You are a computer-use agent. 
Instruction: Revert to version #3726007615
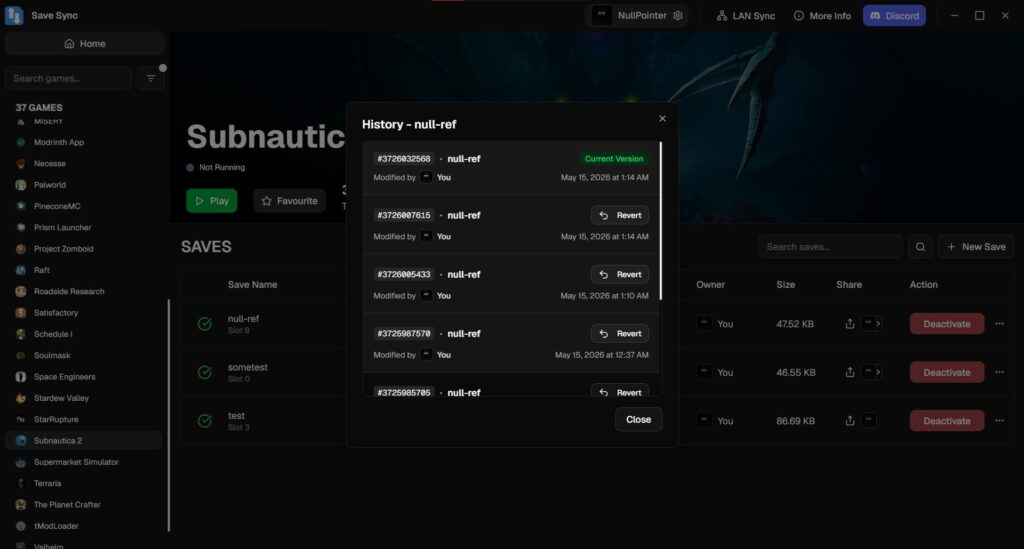(620, 215)
